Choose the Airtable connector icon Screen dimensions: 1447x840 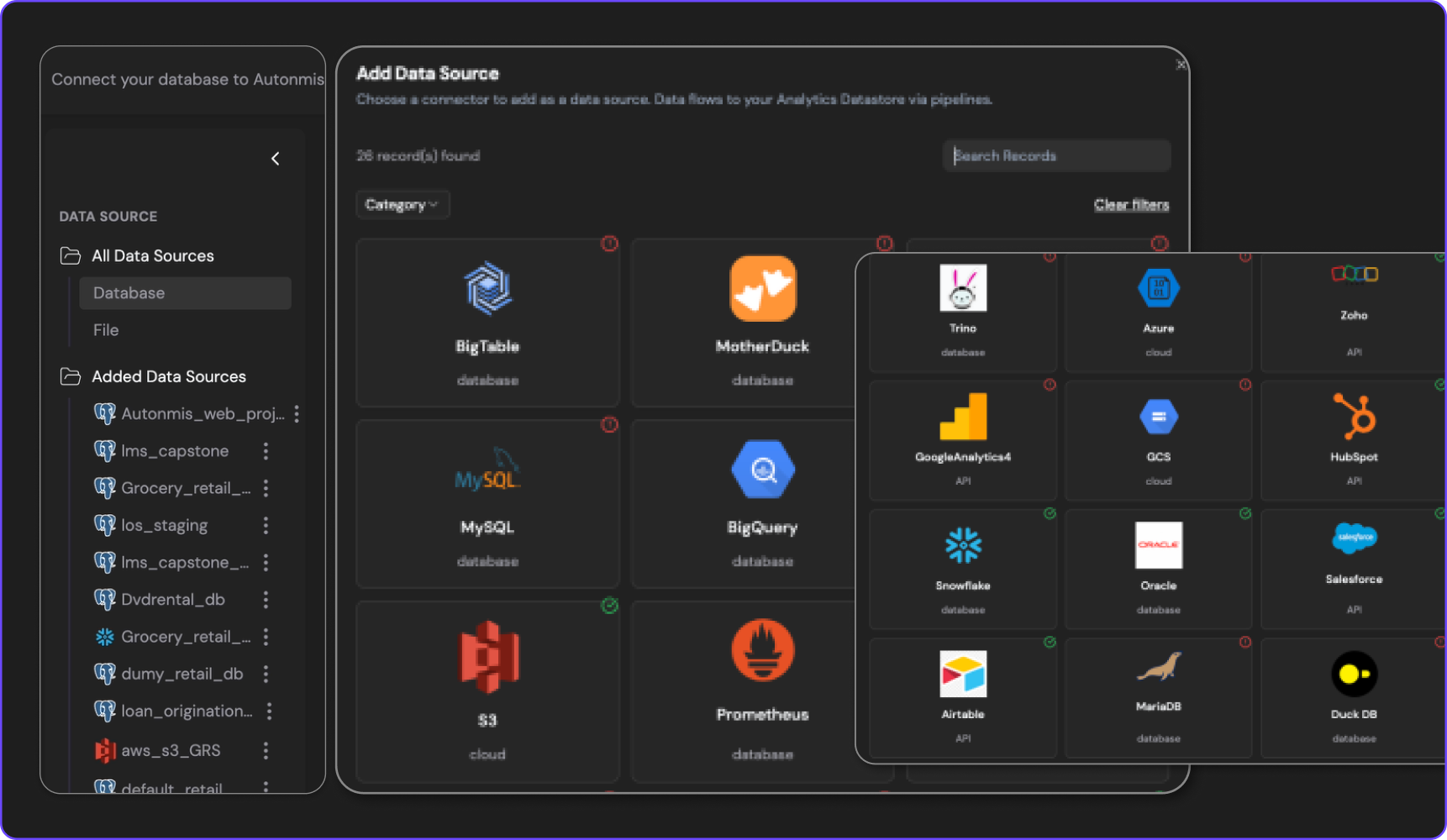tap(963, 674)
